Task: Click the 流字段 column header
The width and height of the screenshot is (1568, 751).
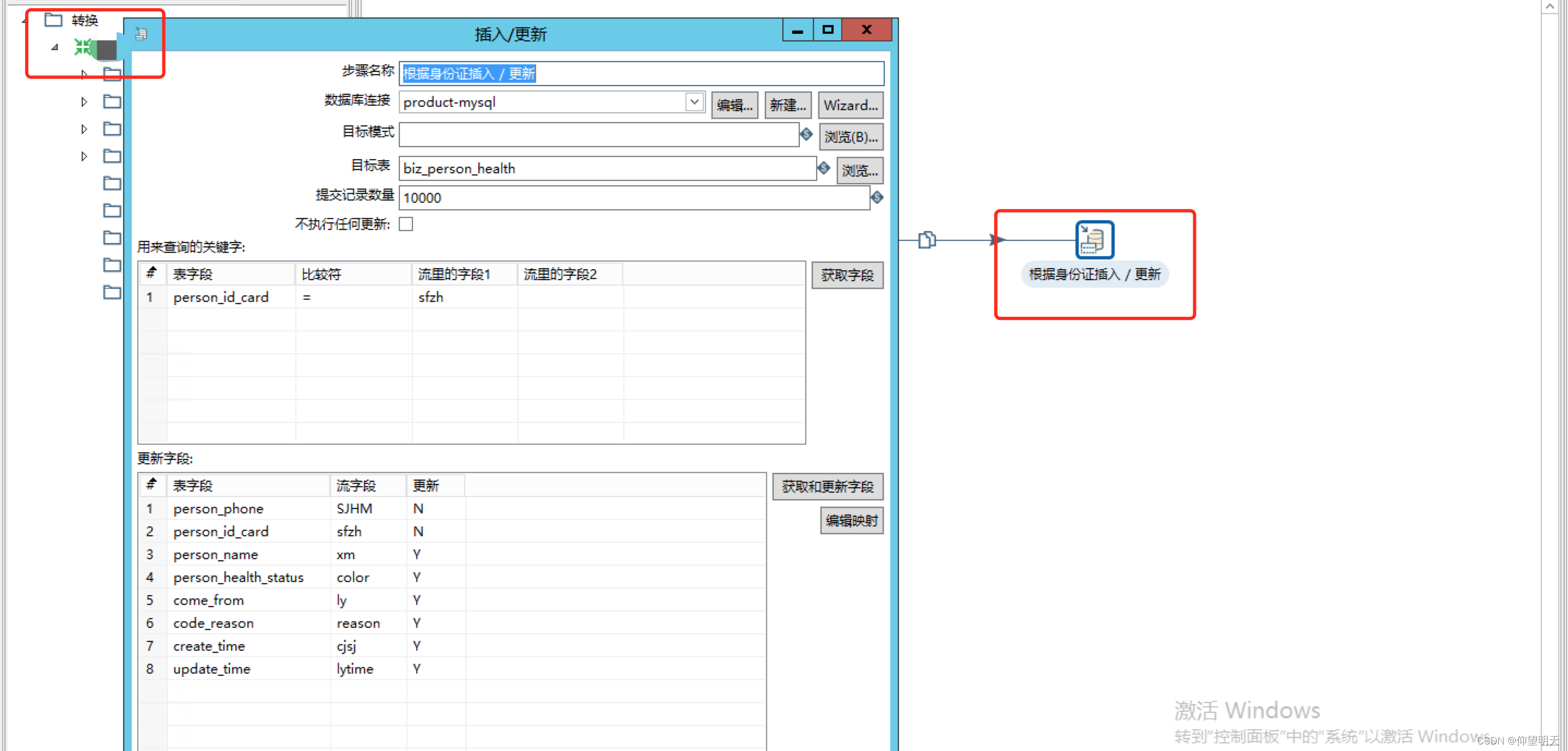Action: coord(368,486)
